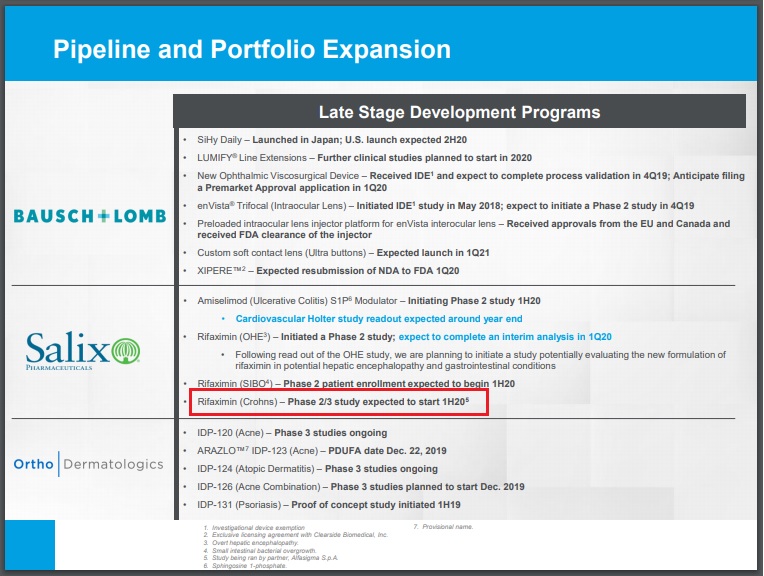Click the 'IDP-124 (Atopic Dermatitis)' bullet
The height and width of the screenshot is (576, 764).
click(x=317, y=469)
